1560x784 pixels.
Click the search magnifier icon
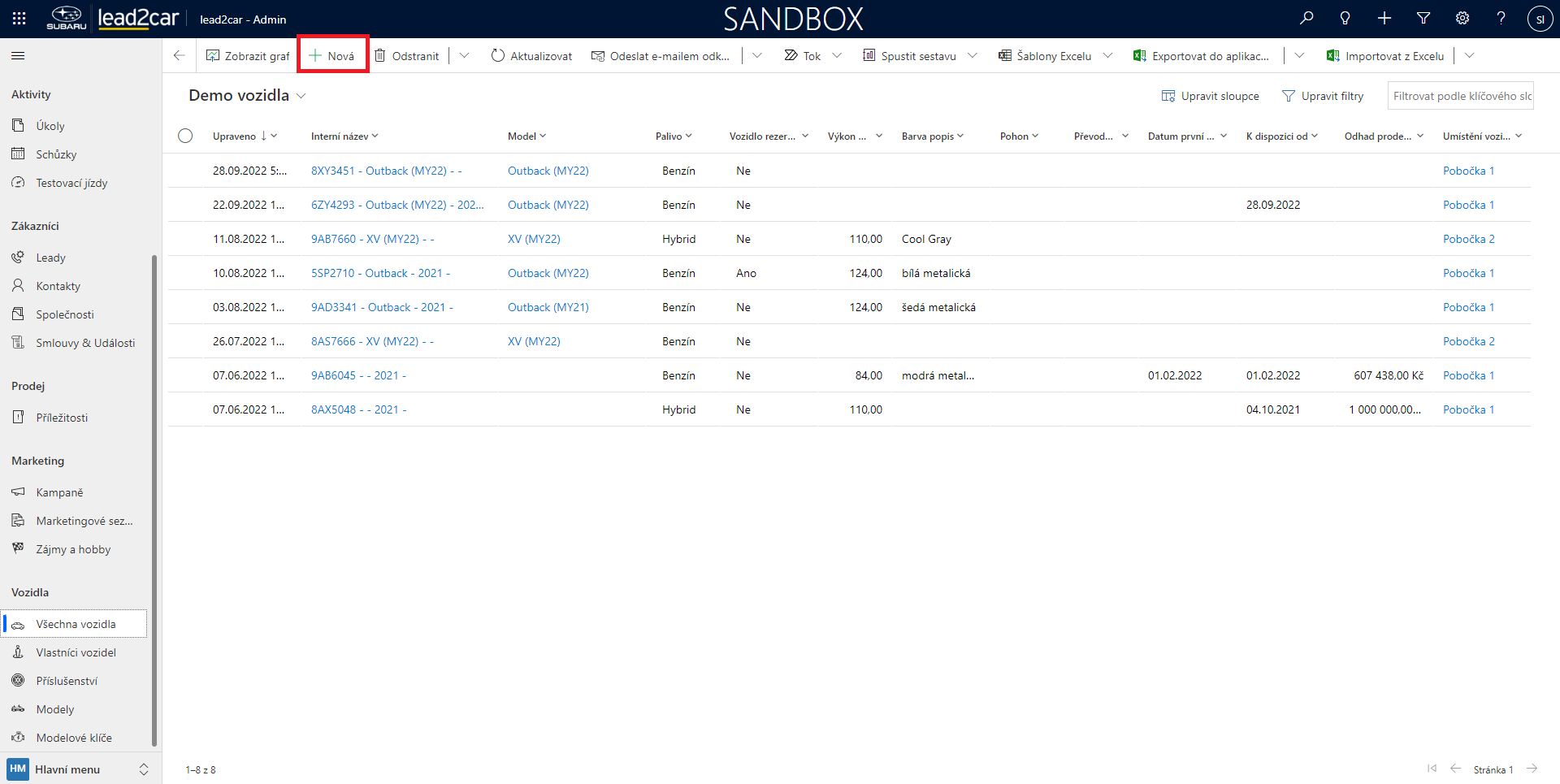tap(1306, 18)
